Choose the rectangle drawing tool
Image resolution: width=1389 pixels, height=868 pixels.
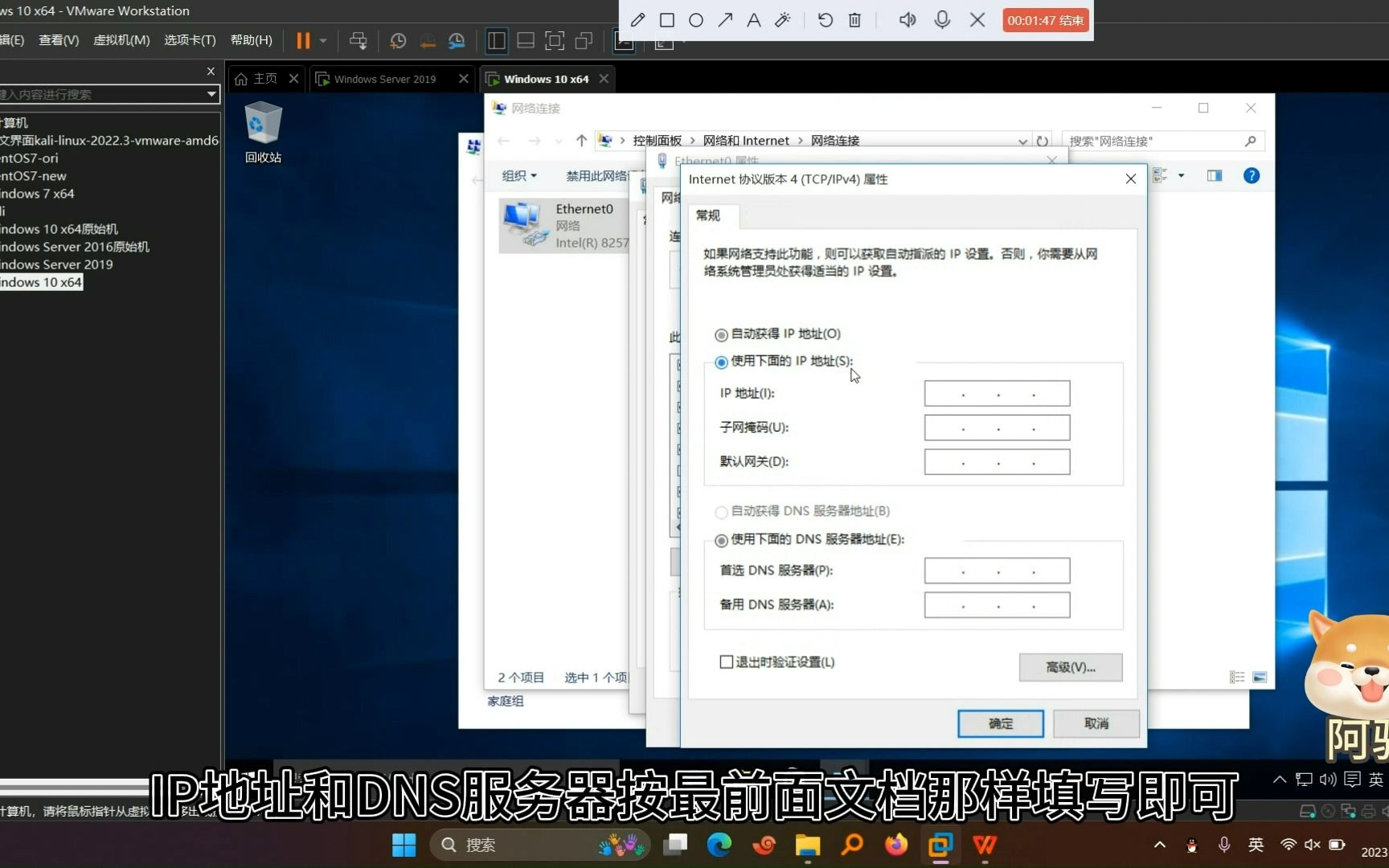click(666, 20)
